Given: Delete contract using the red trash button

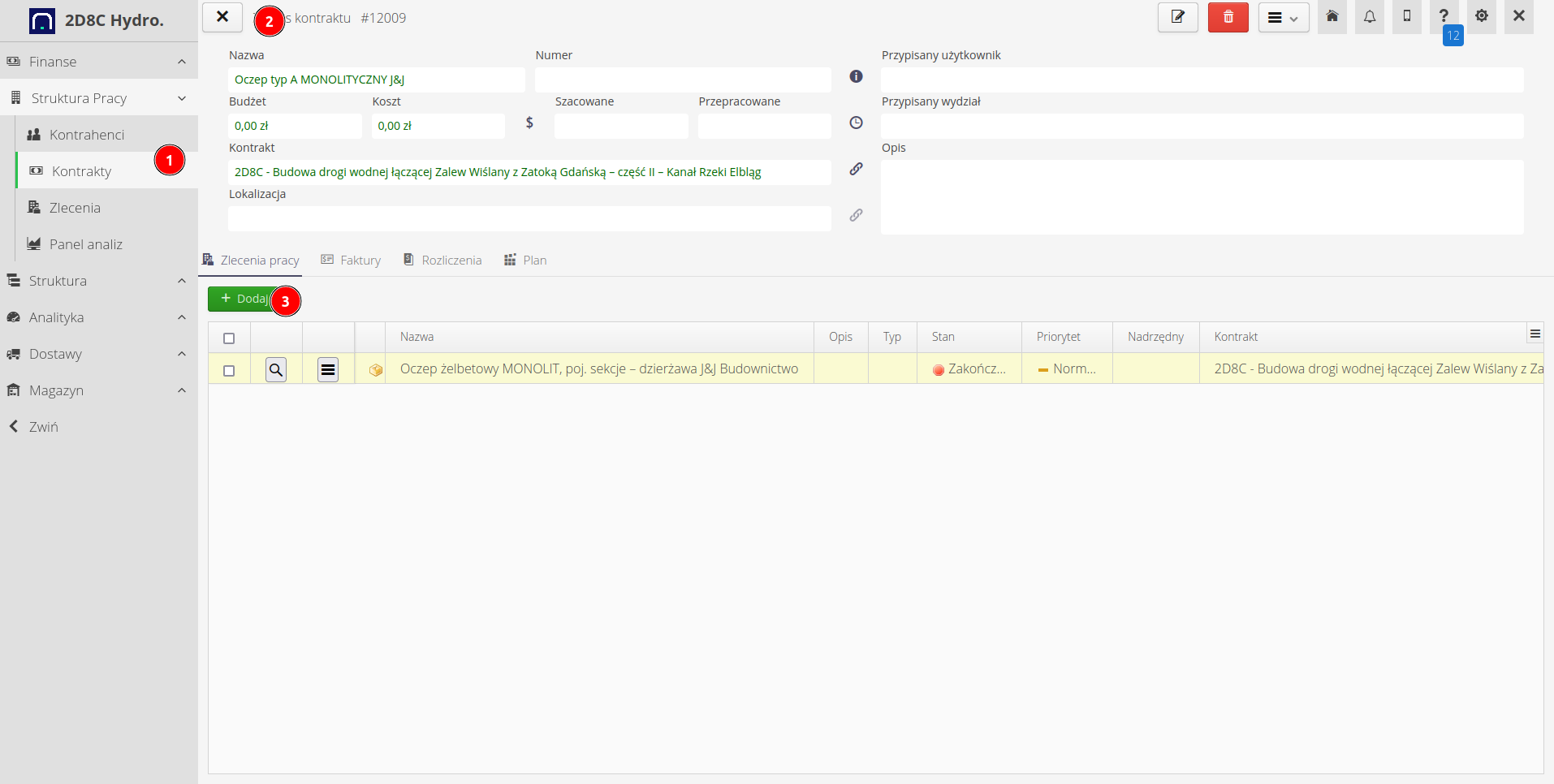Looking at the screenshot, I should point(1228,17).
